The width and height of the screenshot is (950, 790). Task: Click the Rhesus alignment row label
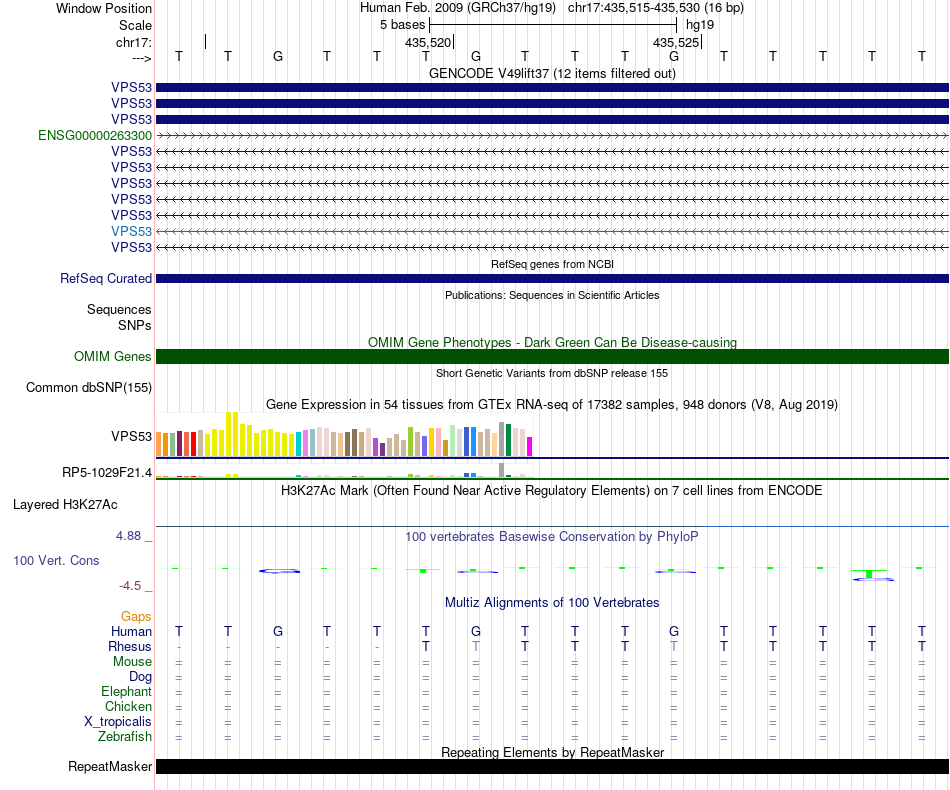[x=130, y=646]
